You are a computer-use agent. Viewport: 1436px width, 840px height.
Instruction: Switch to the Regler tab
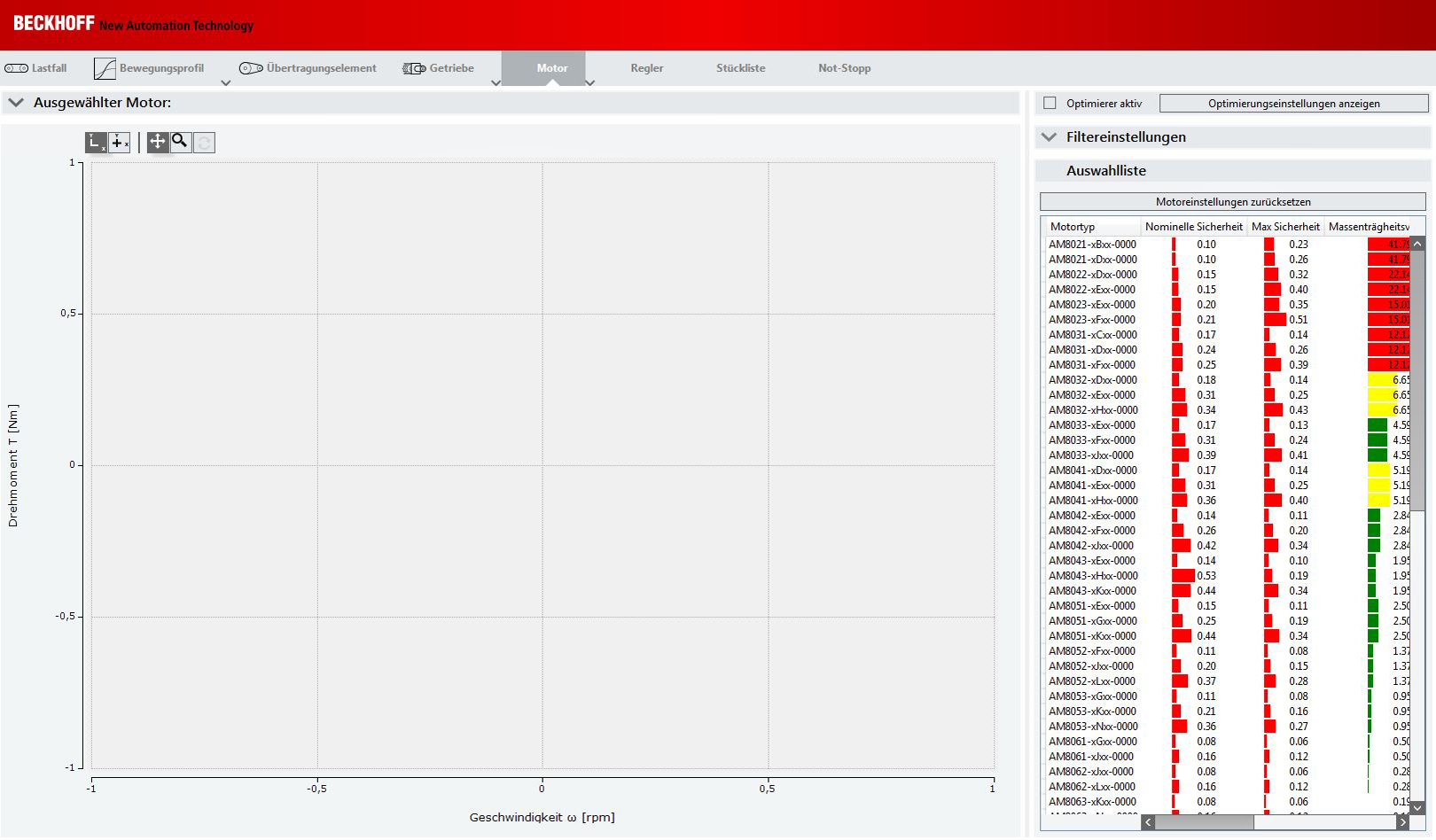click(x=647, y=68)
